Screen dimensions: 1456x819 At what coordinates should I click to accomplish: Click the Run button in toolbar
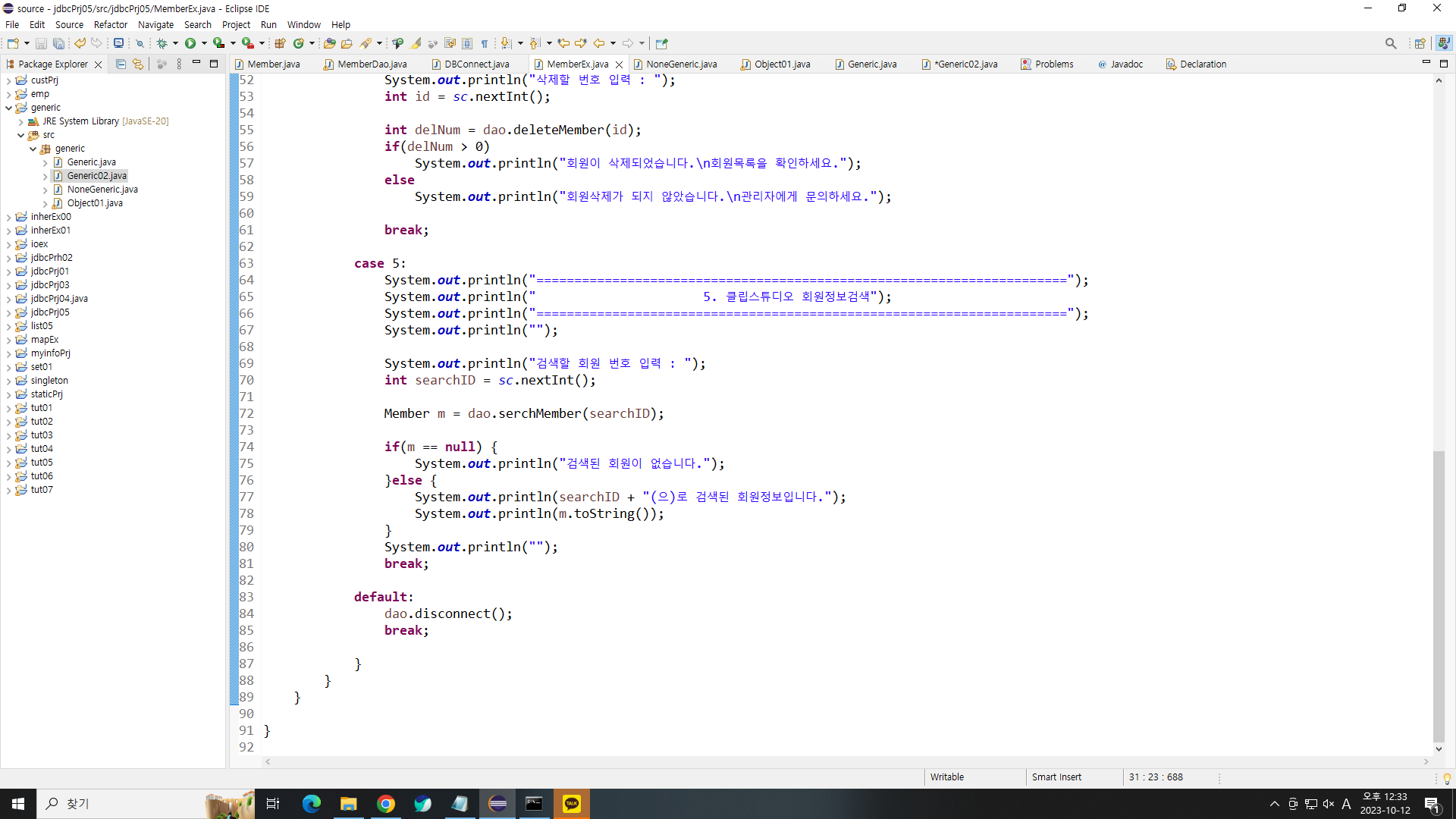(x=190, y=43)
